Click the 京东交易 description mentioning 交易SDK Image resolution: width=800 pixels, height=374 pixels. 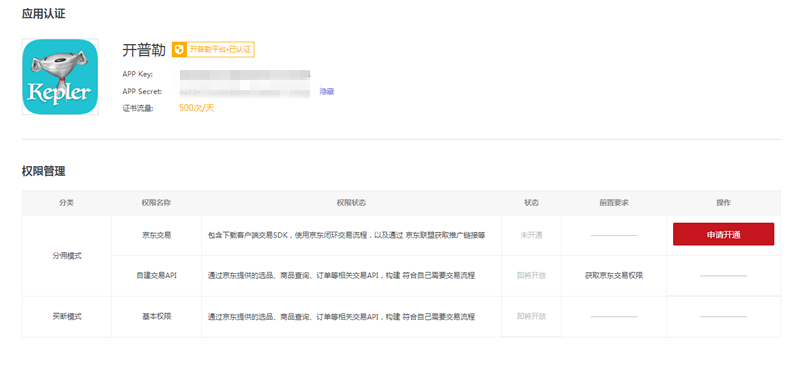pyautogui.click(x=346, y=235)
